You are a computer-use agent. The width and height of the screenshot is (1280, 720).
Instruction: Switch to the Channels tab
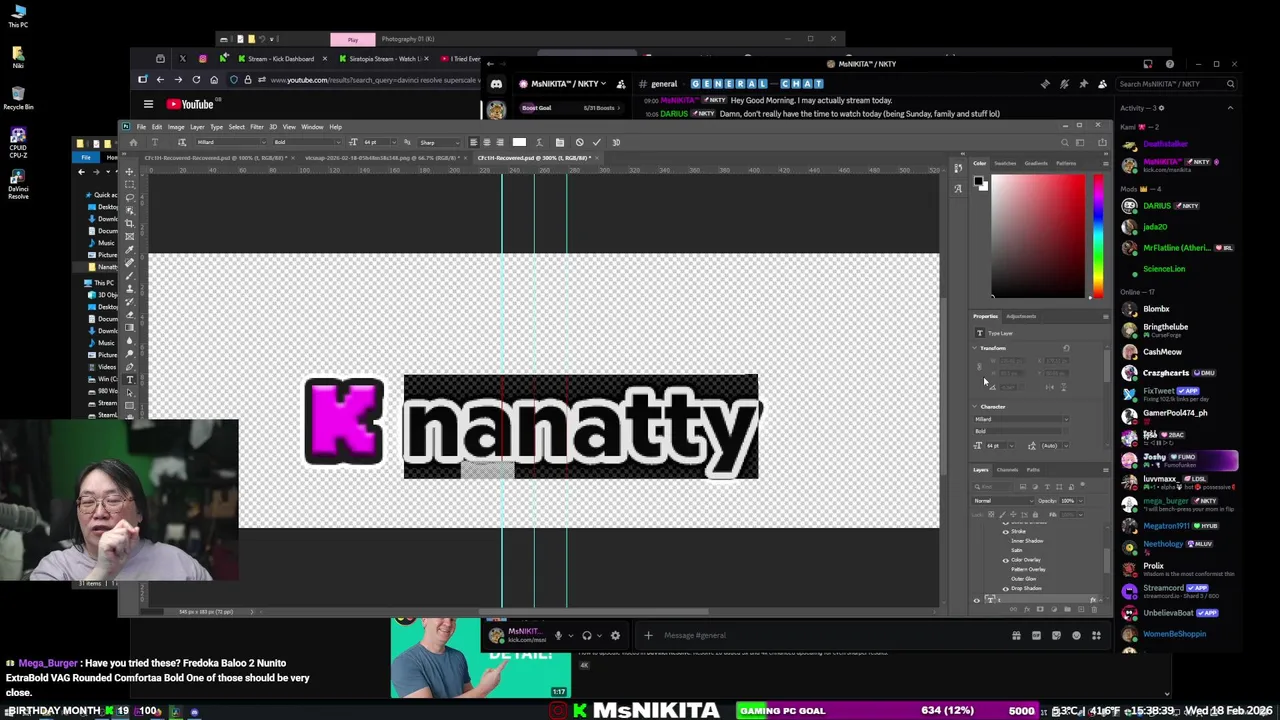[1007, 470]
